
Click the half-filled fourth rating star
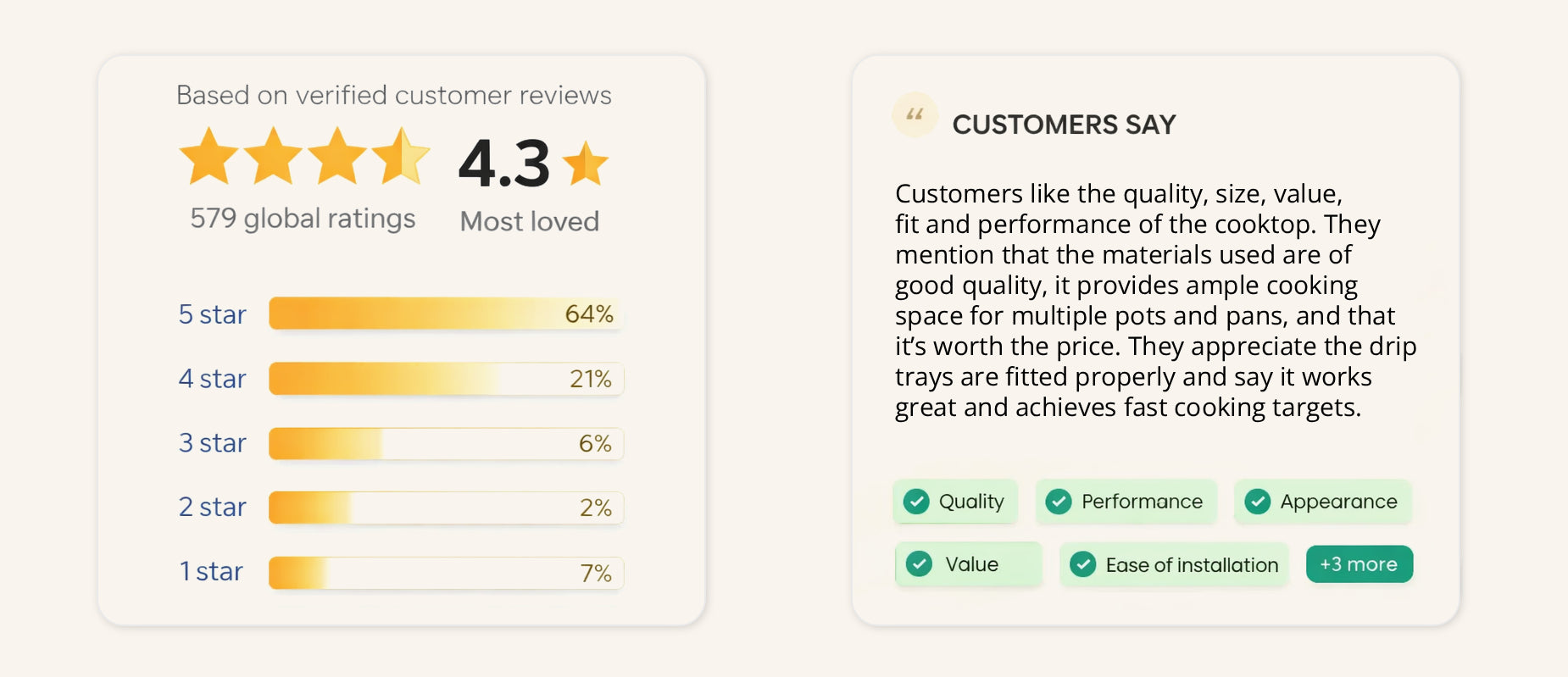pyautogui.click(x=400, y=156)
